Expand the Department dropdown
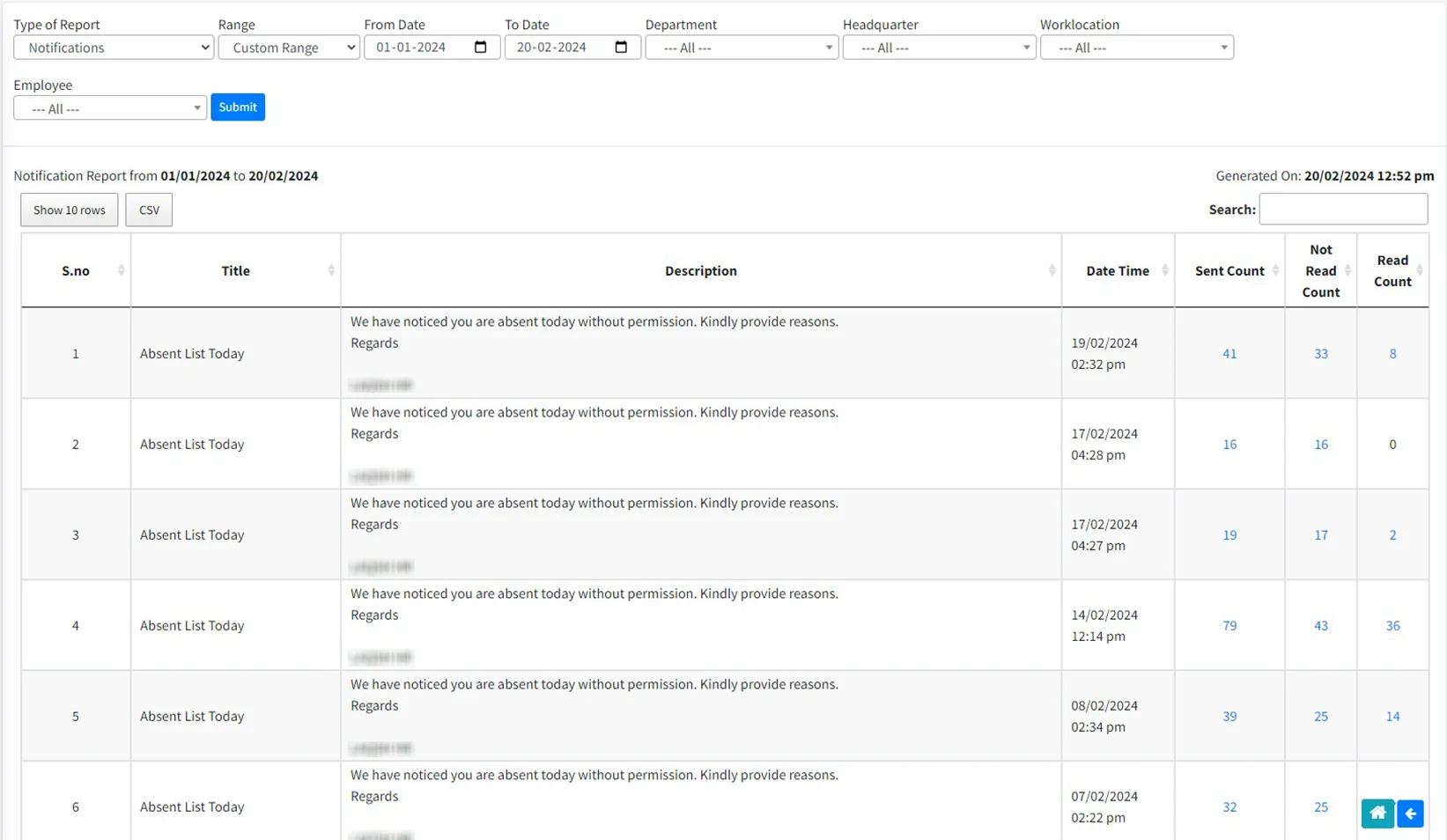 pos(742,48)
